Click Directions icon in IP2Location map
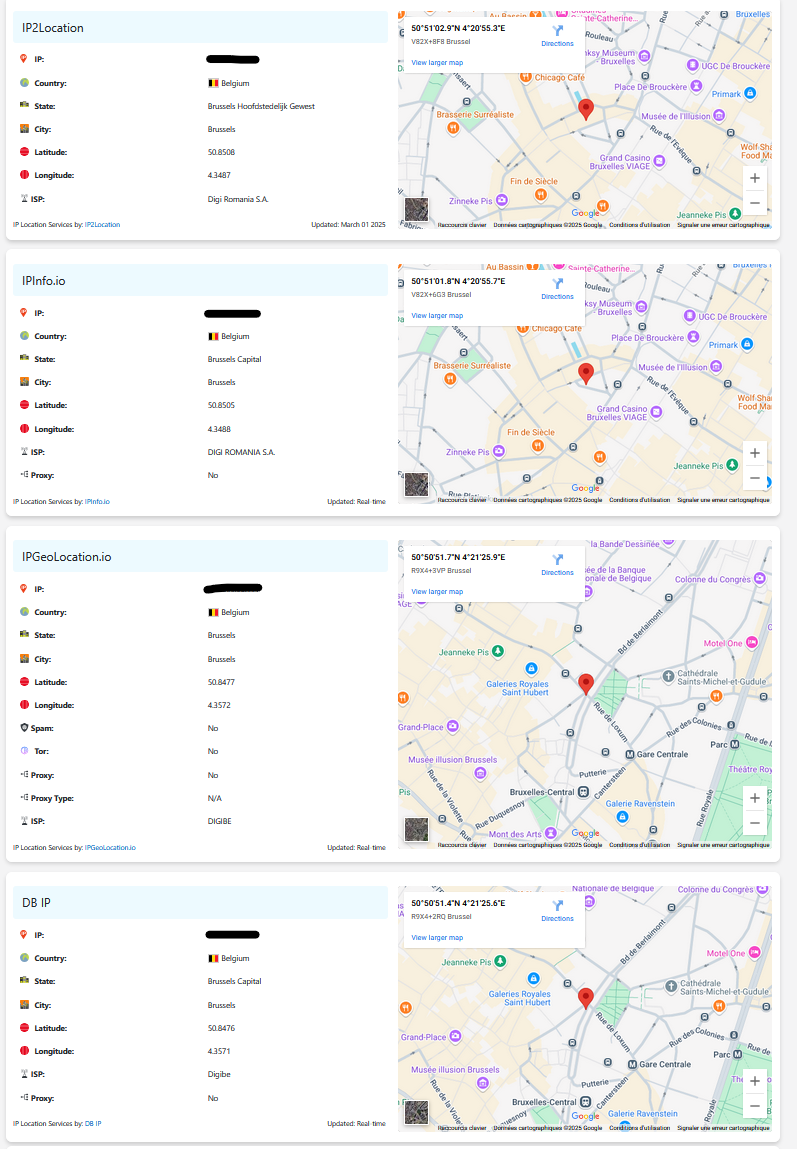This screenshot has width=797, height=1149. tap(557, 31)
